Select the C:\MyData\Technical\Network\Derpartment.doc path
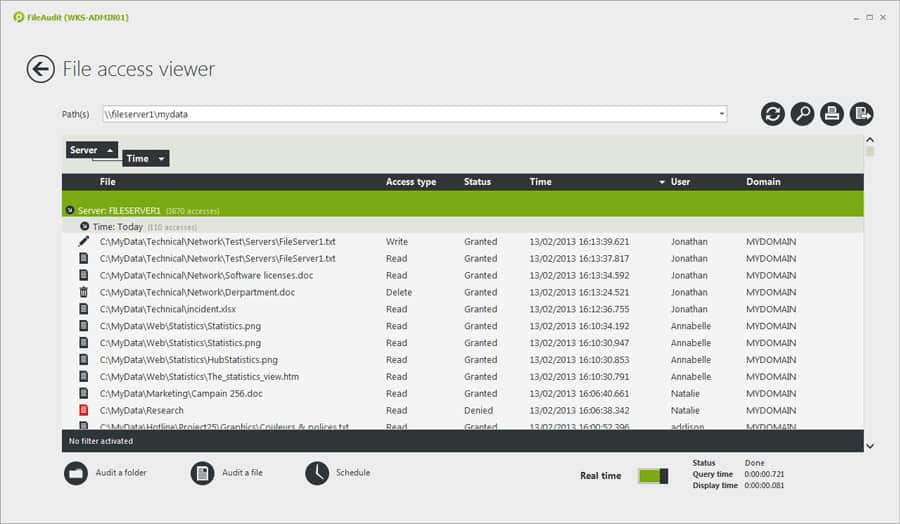 pos(197,292)
